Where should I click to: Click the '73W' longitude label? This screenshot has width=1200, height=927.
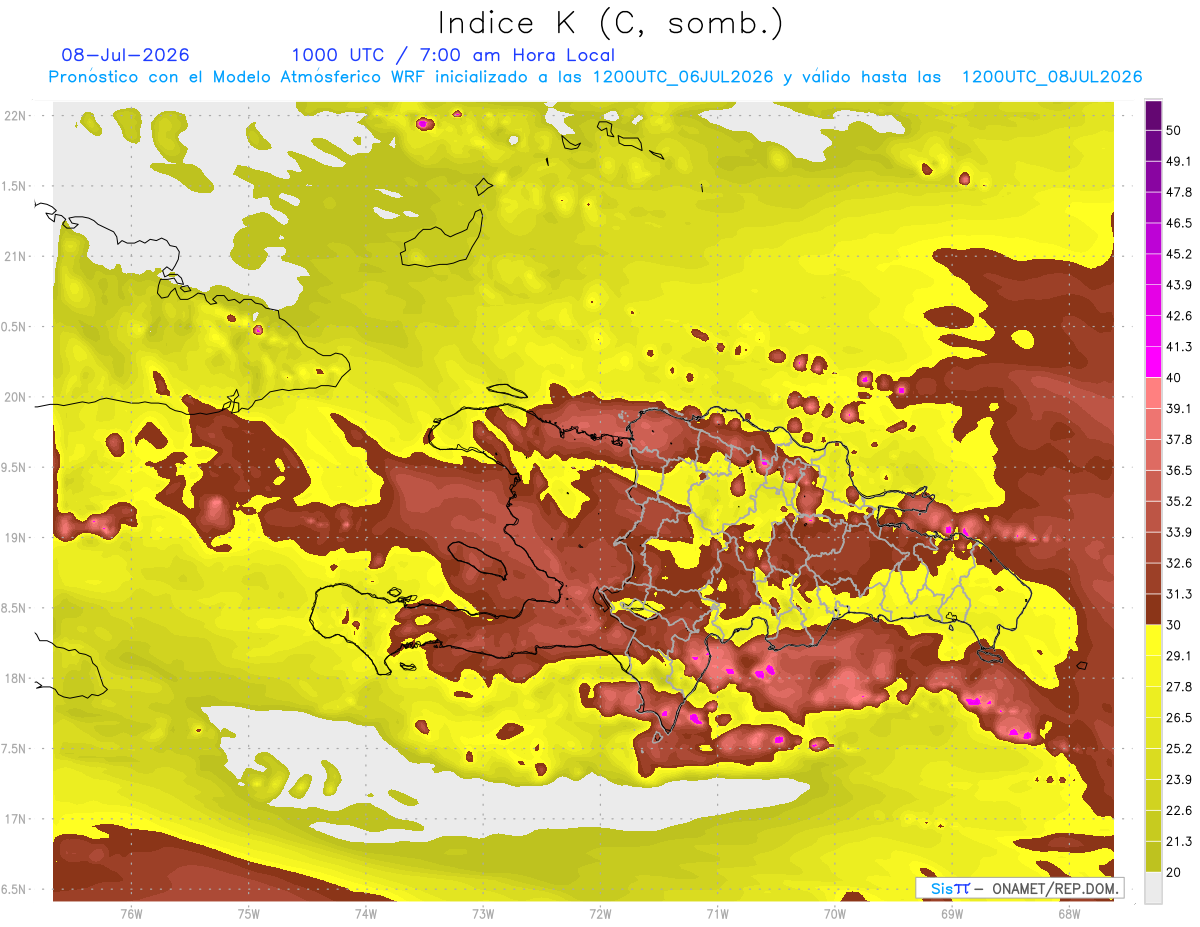click(483, 913)
